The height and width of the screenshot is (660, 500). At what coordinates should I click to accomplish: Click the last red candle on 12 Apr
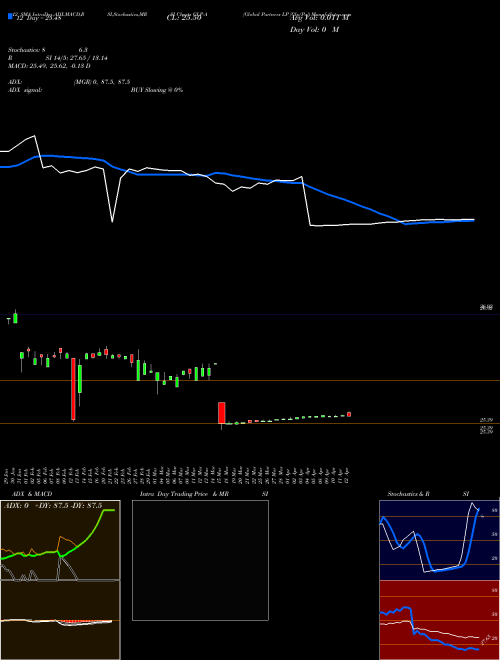(x=349, y=415)
